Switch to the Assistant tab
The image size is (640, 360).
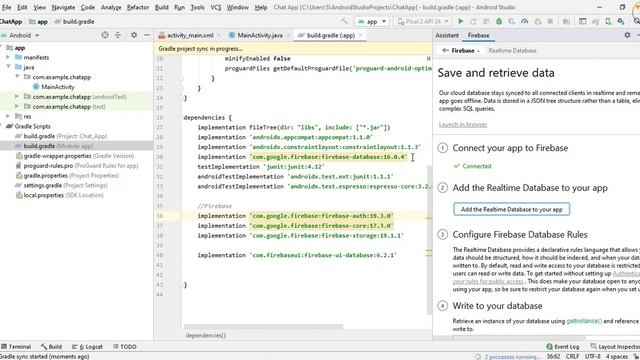pos(447,36)
